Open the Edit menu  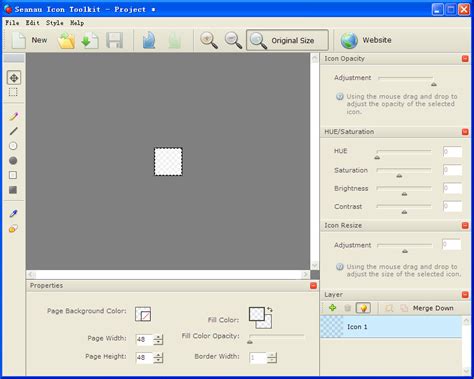pos(33,23)
